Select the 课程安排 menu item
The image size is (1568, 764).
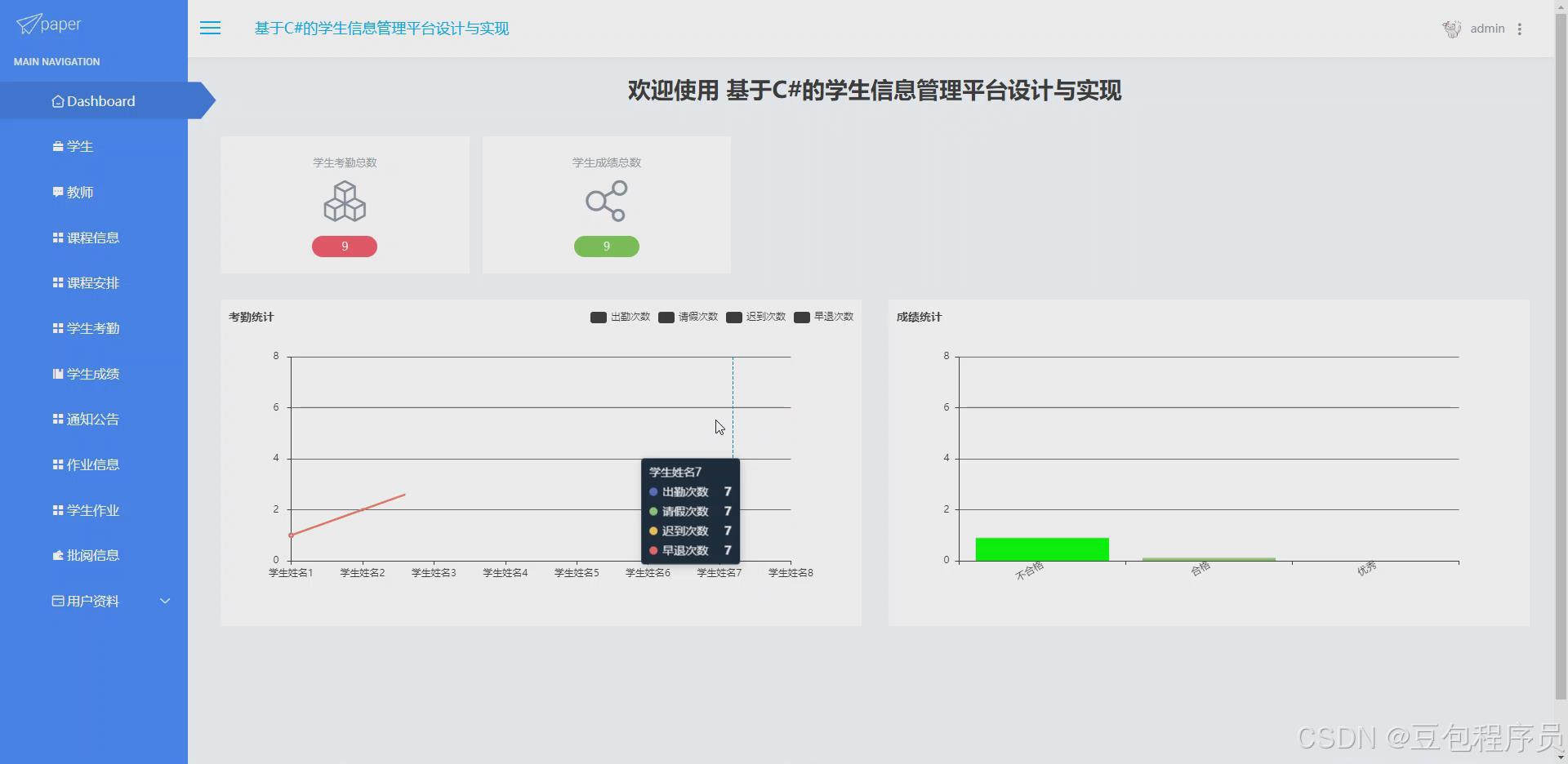pyautogui.click(x=91, y=282)
